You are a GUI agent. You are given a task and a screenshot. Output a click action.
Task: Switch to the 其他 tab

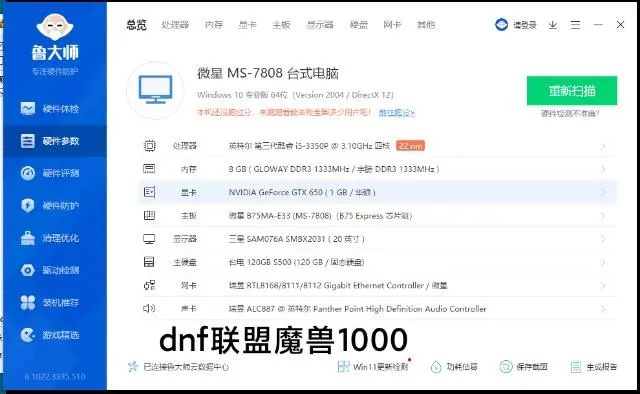coord(426,25)
